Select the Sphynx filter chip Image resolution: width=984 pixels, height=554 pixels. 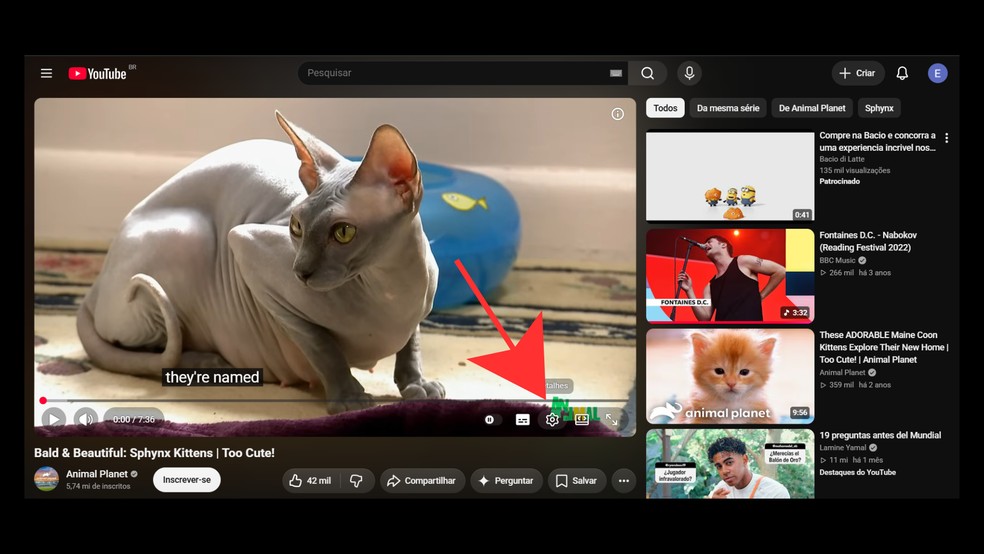coord(879,108)
